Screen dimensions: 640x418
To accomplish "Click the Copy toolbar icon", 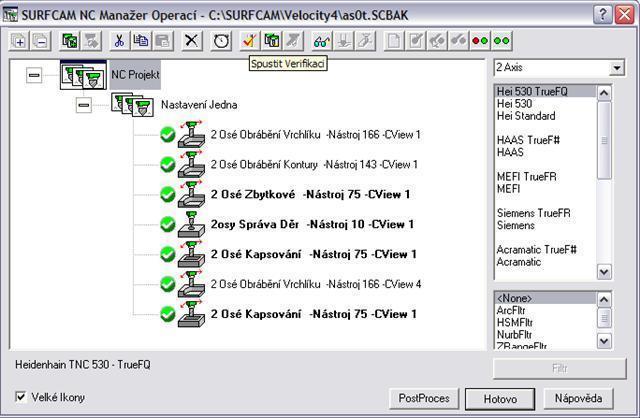I will point(141,41).
